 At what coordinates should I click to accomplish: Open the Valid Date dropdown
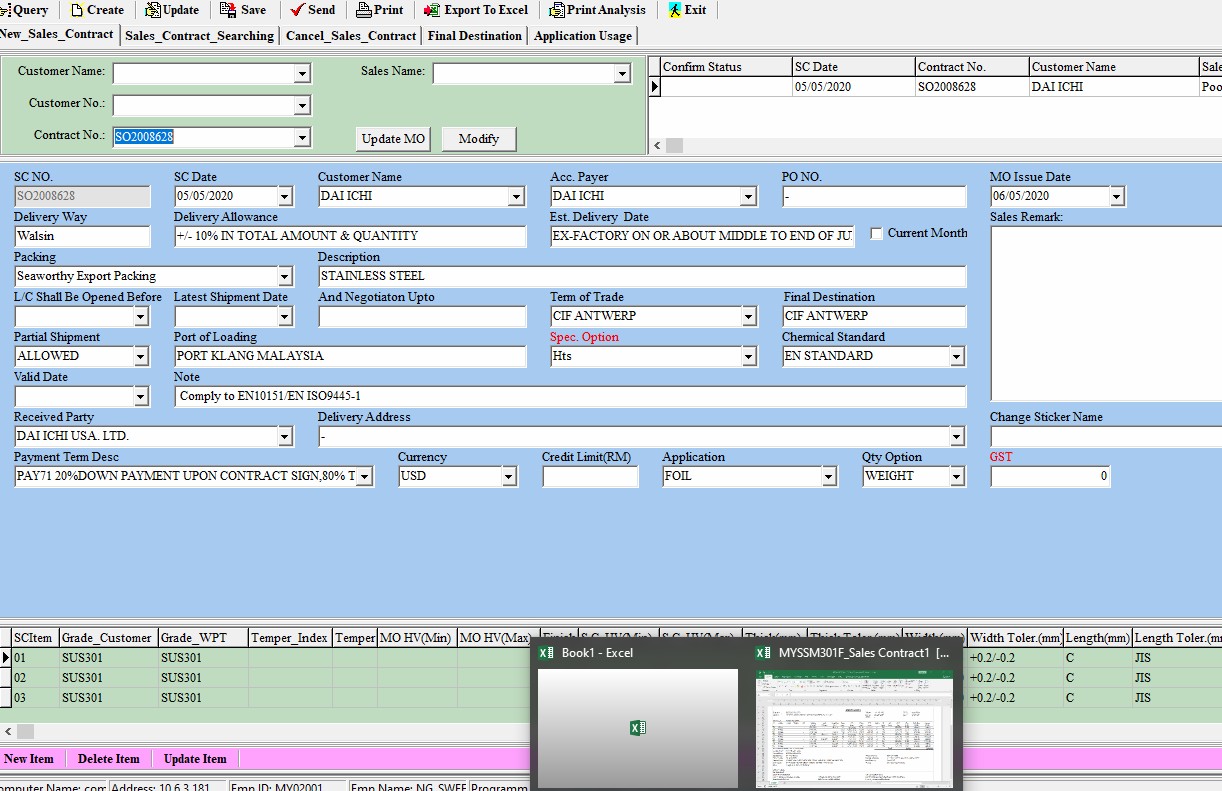coord(141,397)
